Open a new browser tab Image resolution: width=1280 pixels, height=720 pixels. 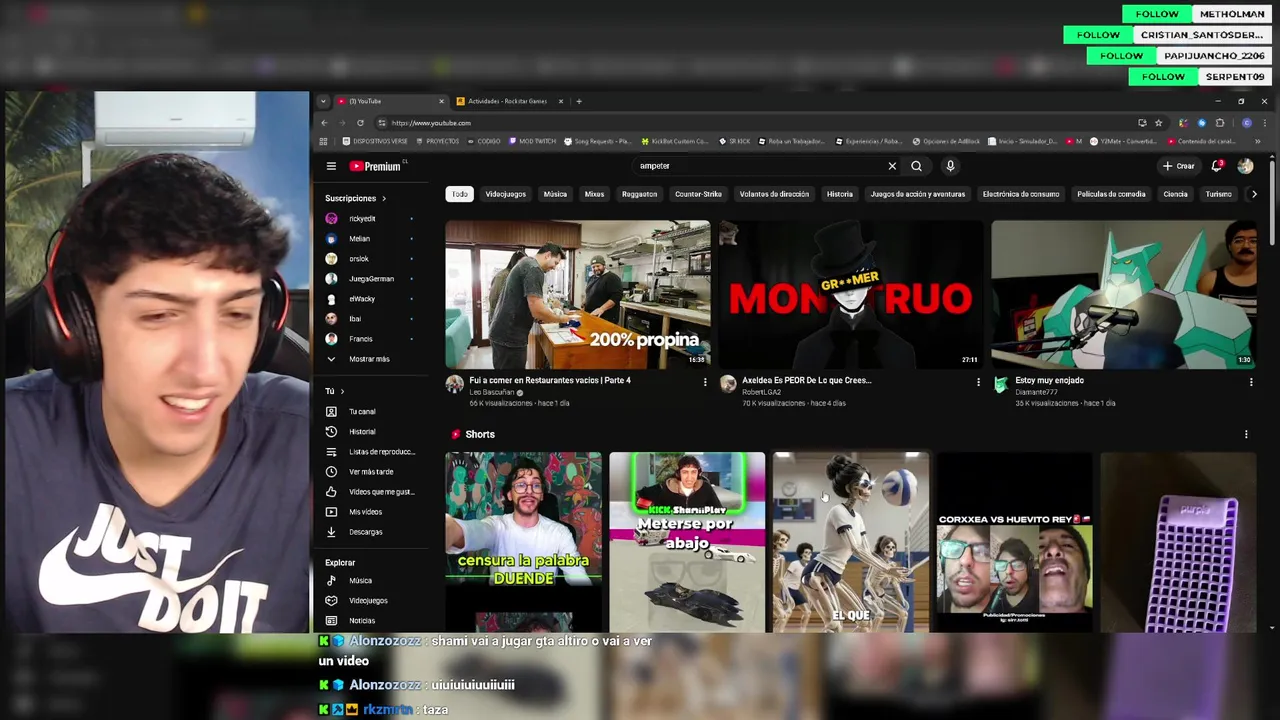[578, 101]
